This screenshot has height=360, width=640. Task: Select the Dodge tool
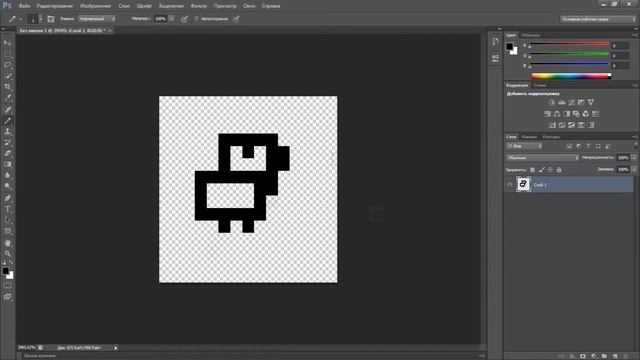point(7,187)
